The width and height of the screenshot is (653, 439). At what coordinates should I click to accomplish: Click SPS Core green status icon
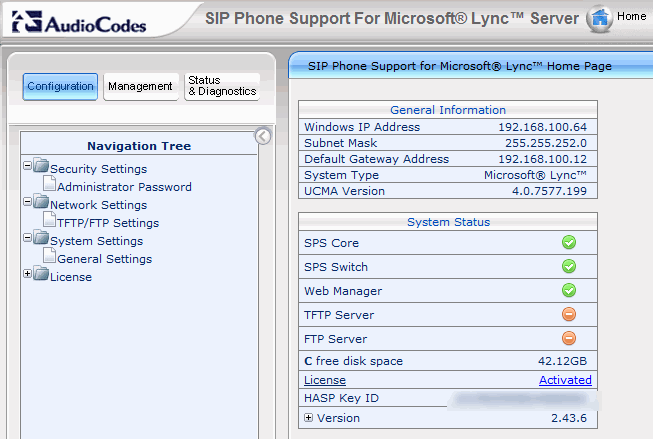(x=569, y=242)
